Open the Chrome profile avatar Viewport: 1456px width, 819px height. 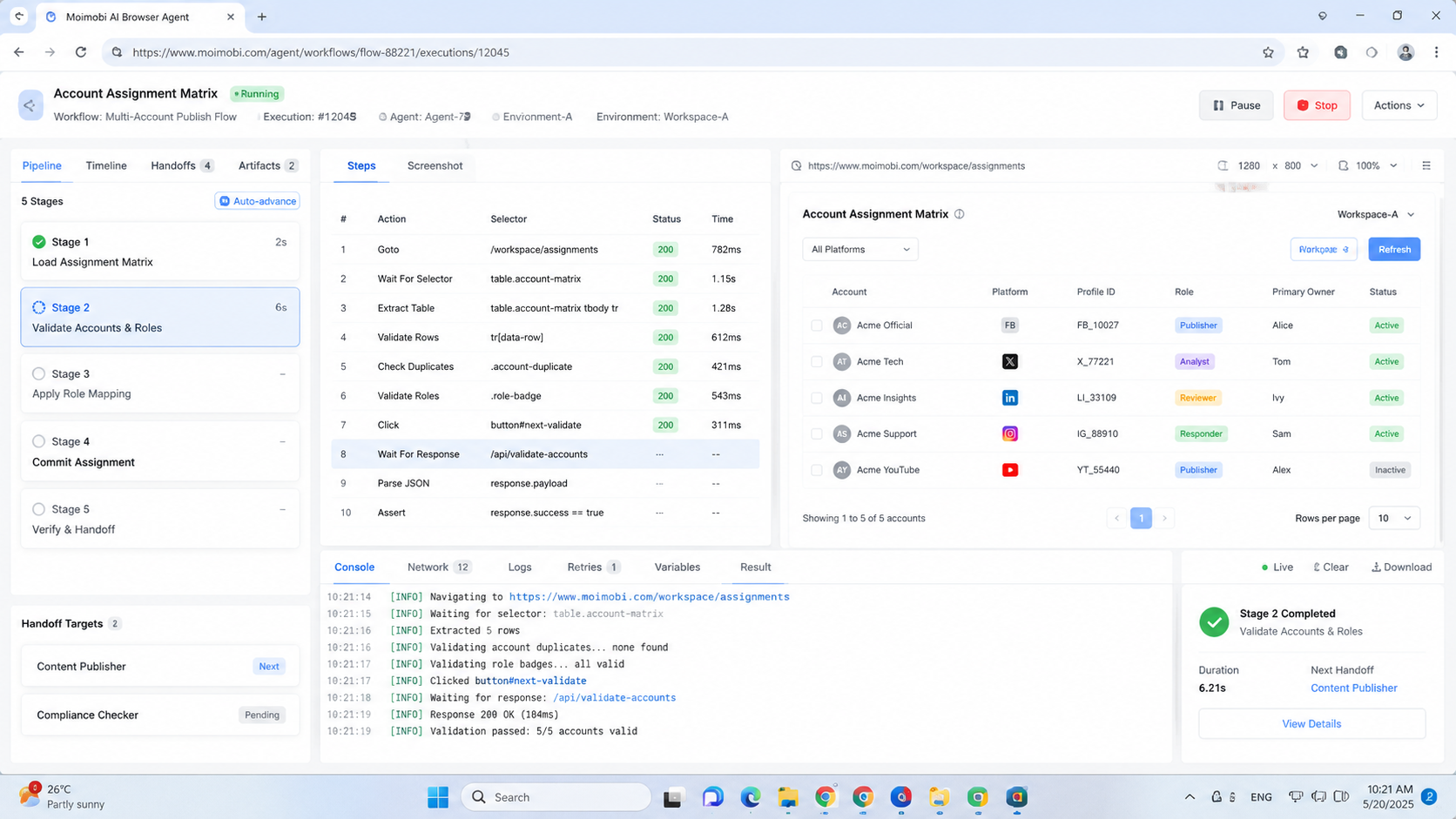point(1405,52)
